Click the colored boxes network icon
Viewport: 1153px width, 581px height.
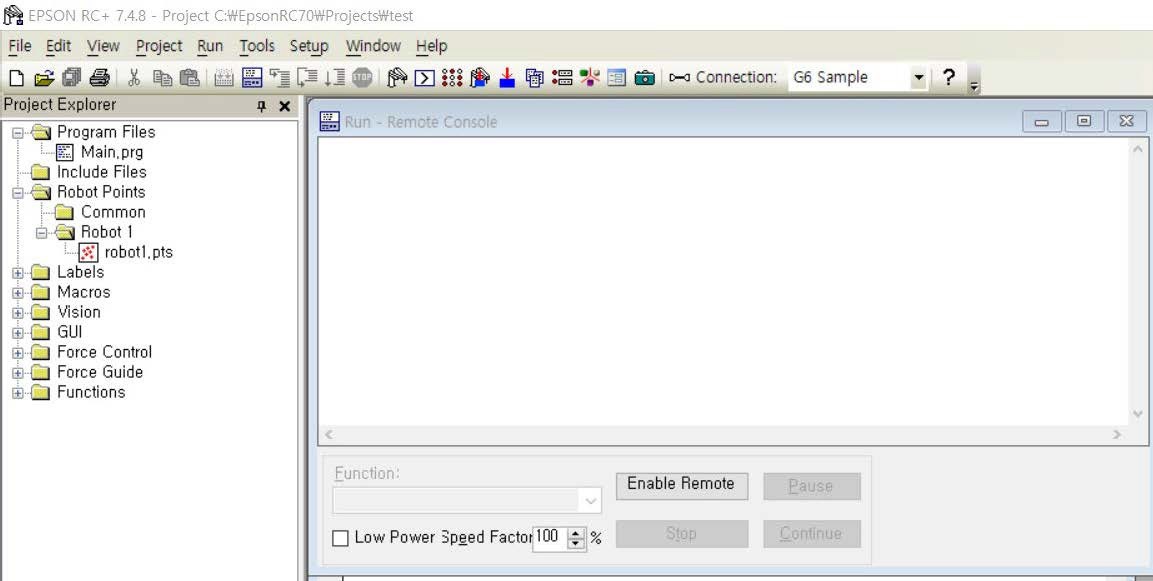click(x=590, y=77)
